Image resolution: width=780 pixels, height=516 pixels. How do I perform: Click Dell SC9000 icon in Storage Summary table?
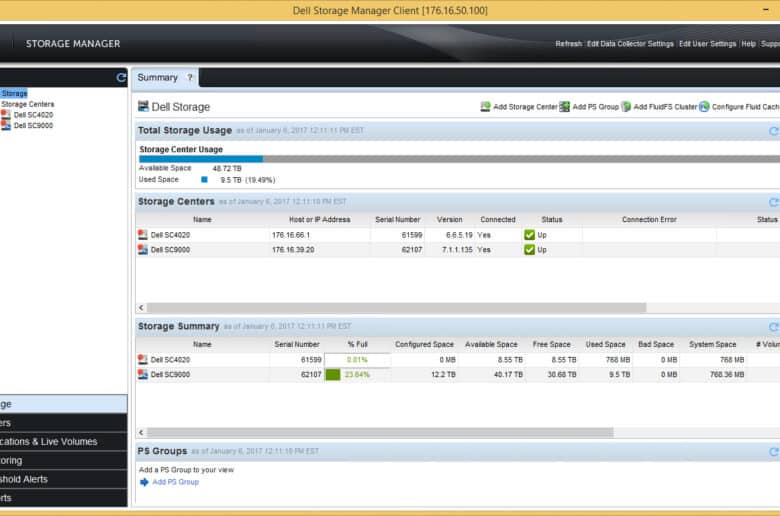click(x=143, y=374)
